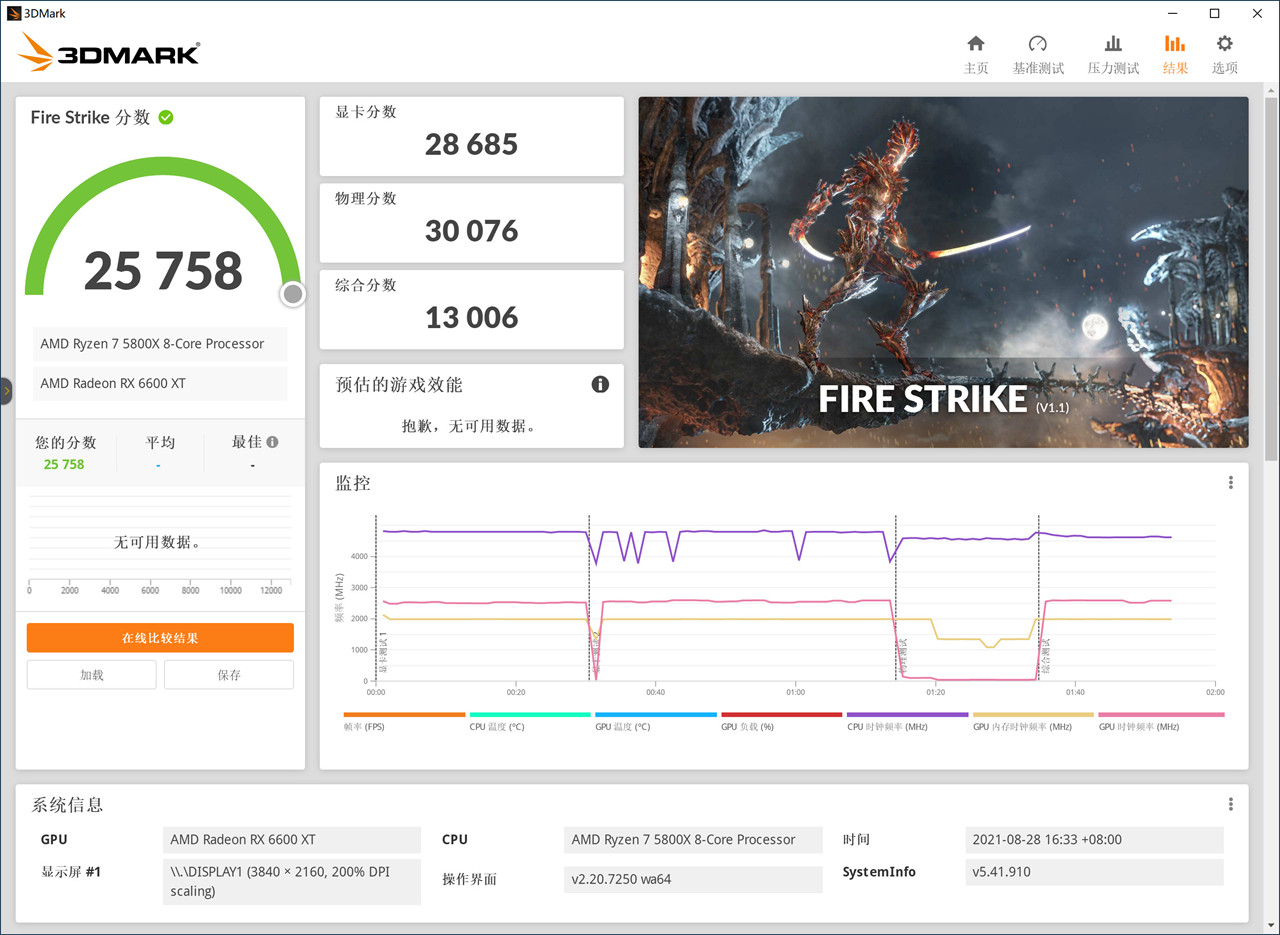The width and height of the screenshot is (1280, 935).
Task: Click the Fire Strike preview image
Action: tap(942, 270)
